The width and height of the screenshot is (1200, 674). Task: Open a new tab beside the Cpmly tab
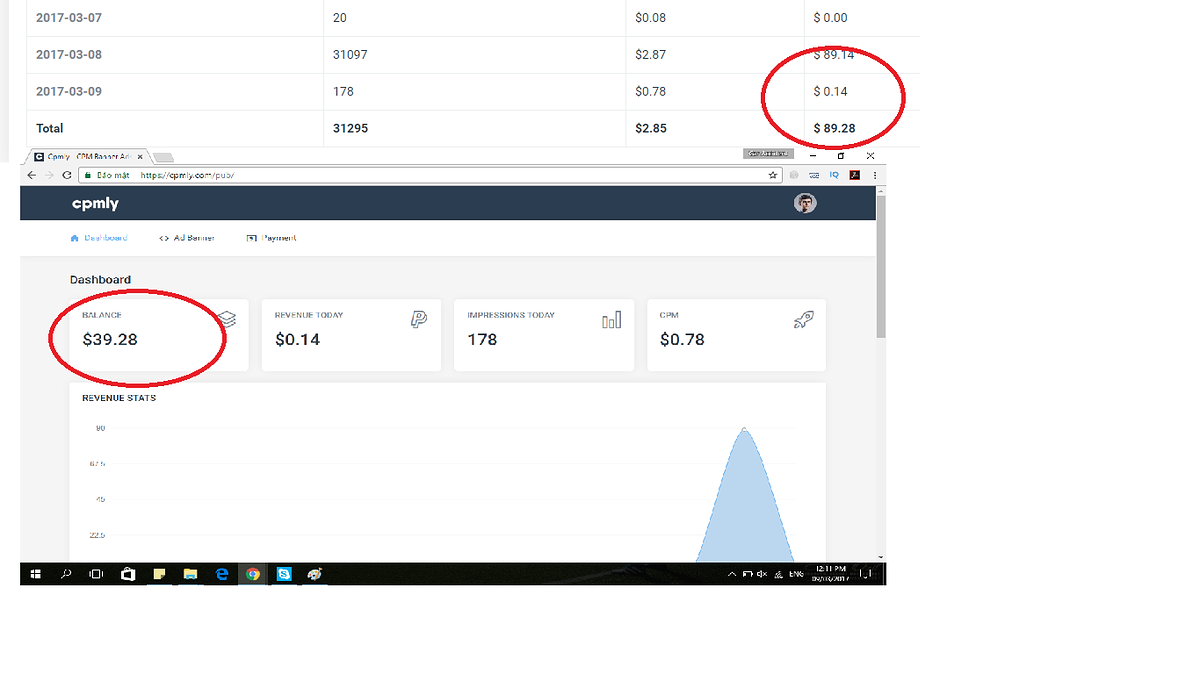pyautogui.click(x=165, y=157)
